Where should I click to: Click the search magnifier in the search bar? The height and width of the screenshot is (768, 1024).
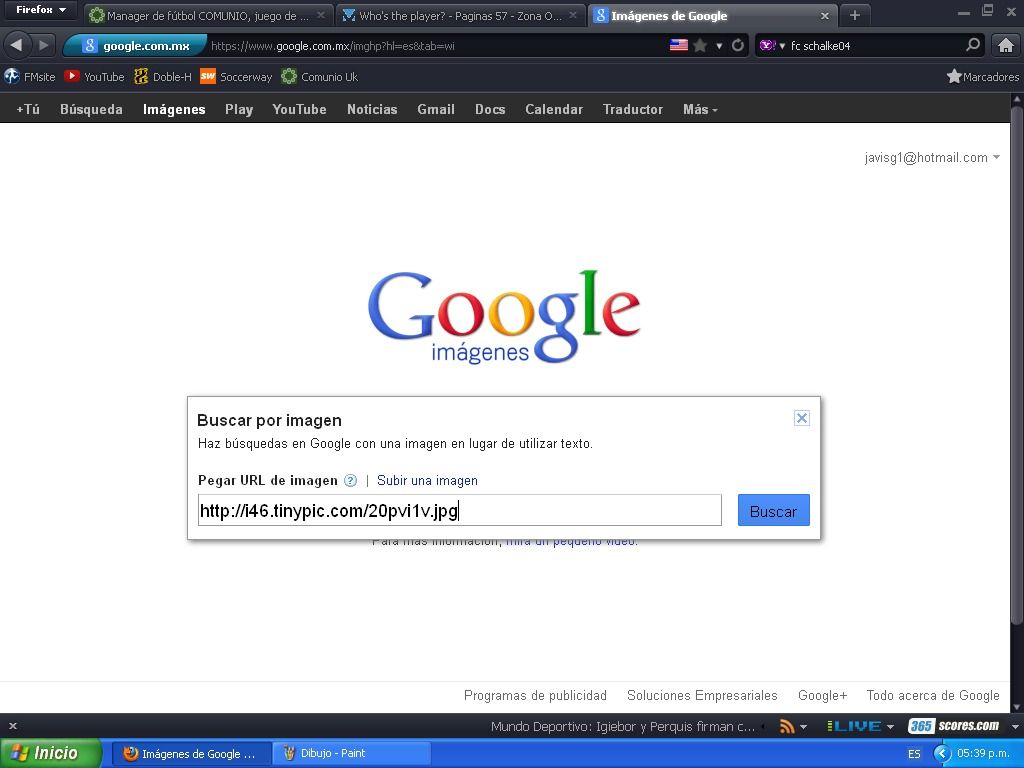pyautogui.click(x=972, y=45)
